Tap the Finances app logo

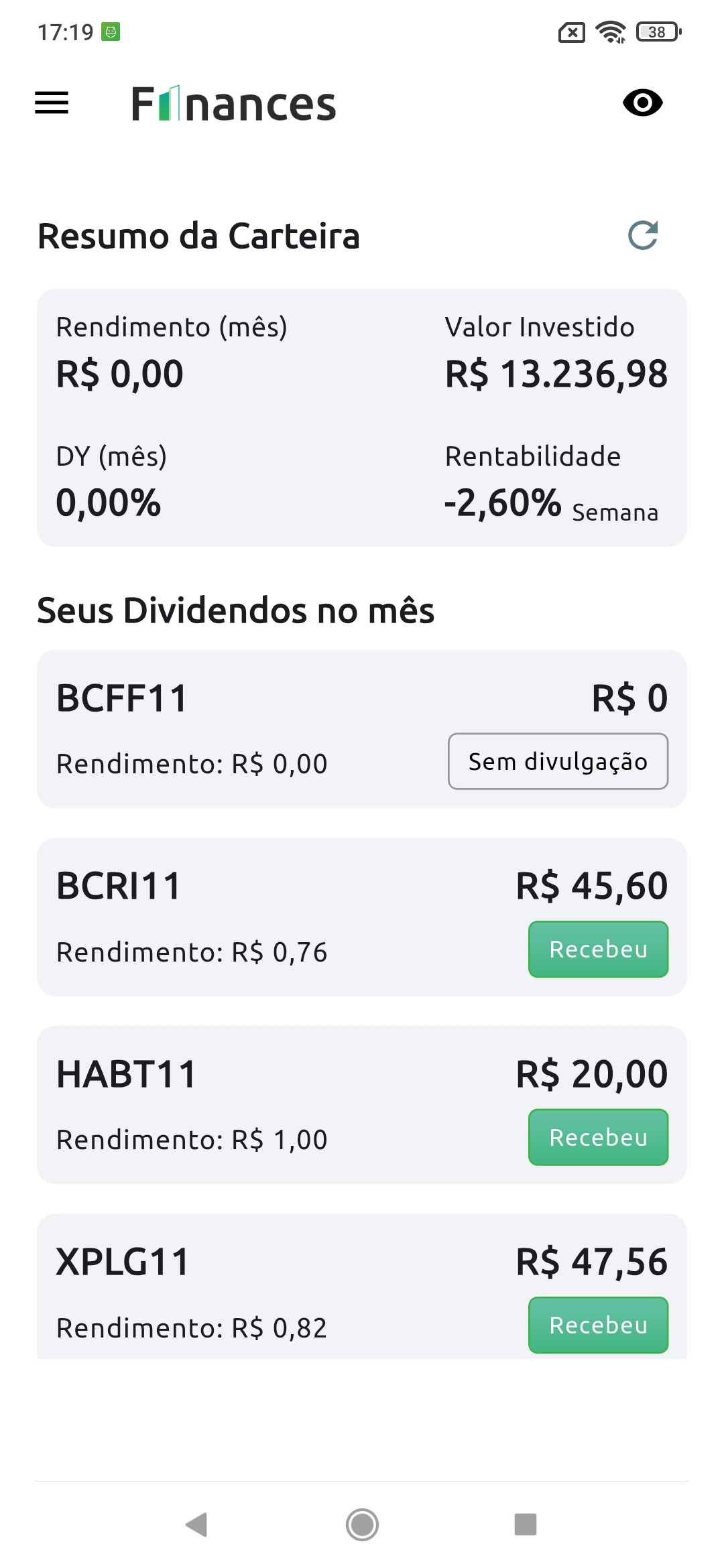point(233,104)
